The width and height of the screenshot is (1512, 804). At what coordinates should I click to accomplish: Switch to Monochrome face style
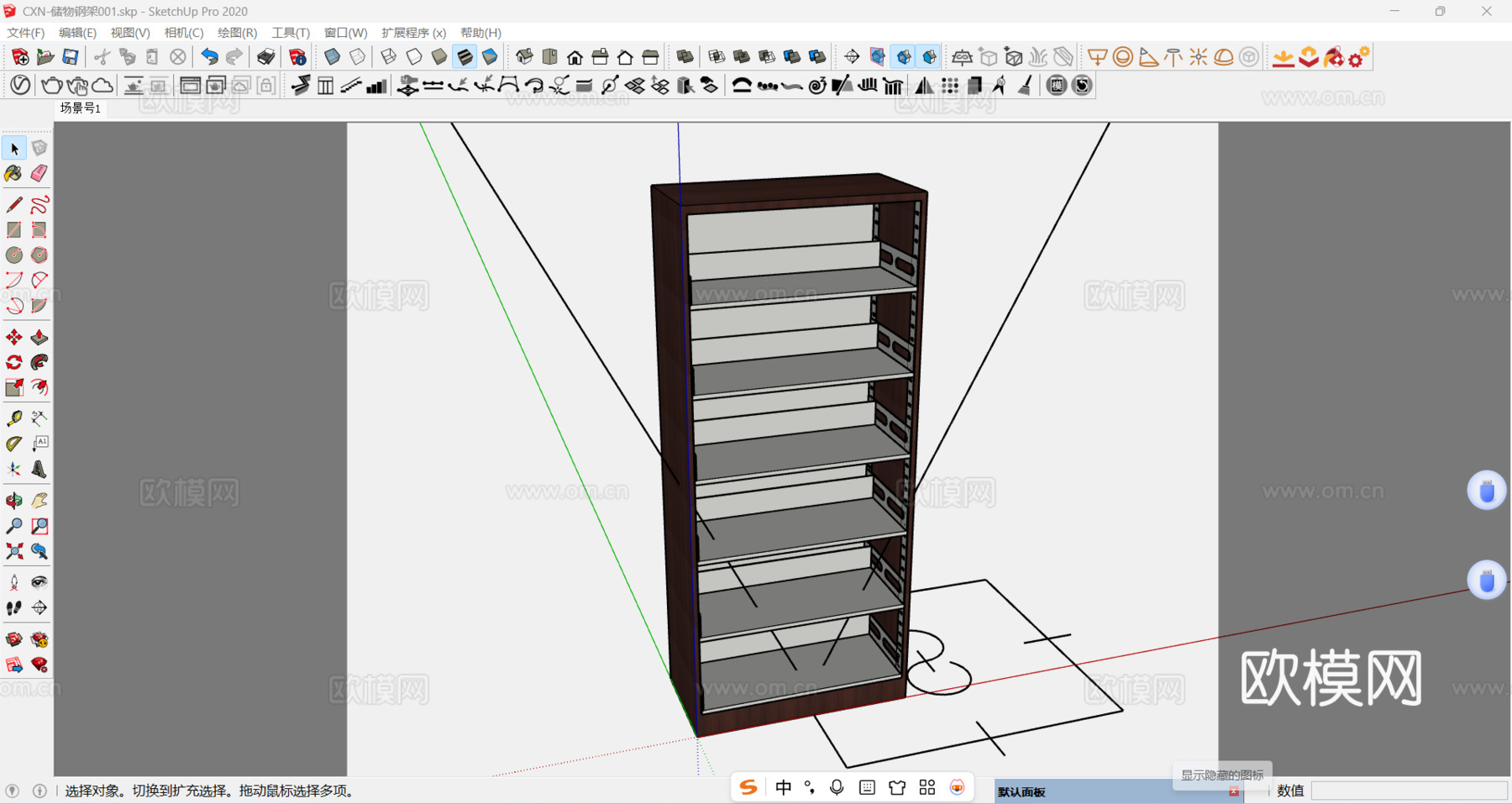pyautogui.click(x=490, y=57)
